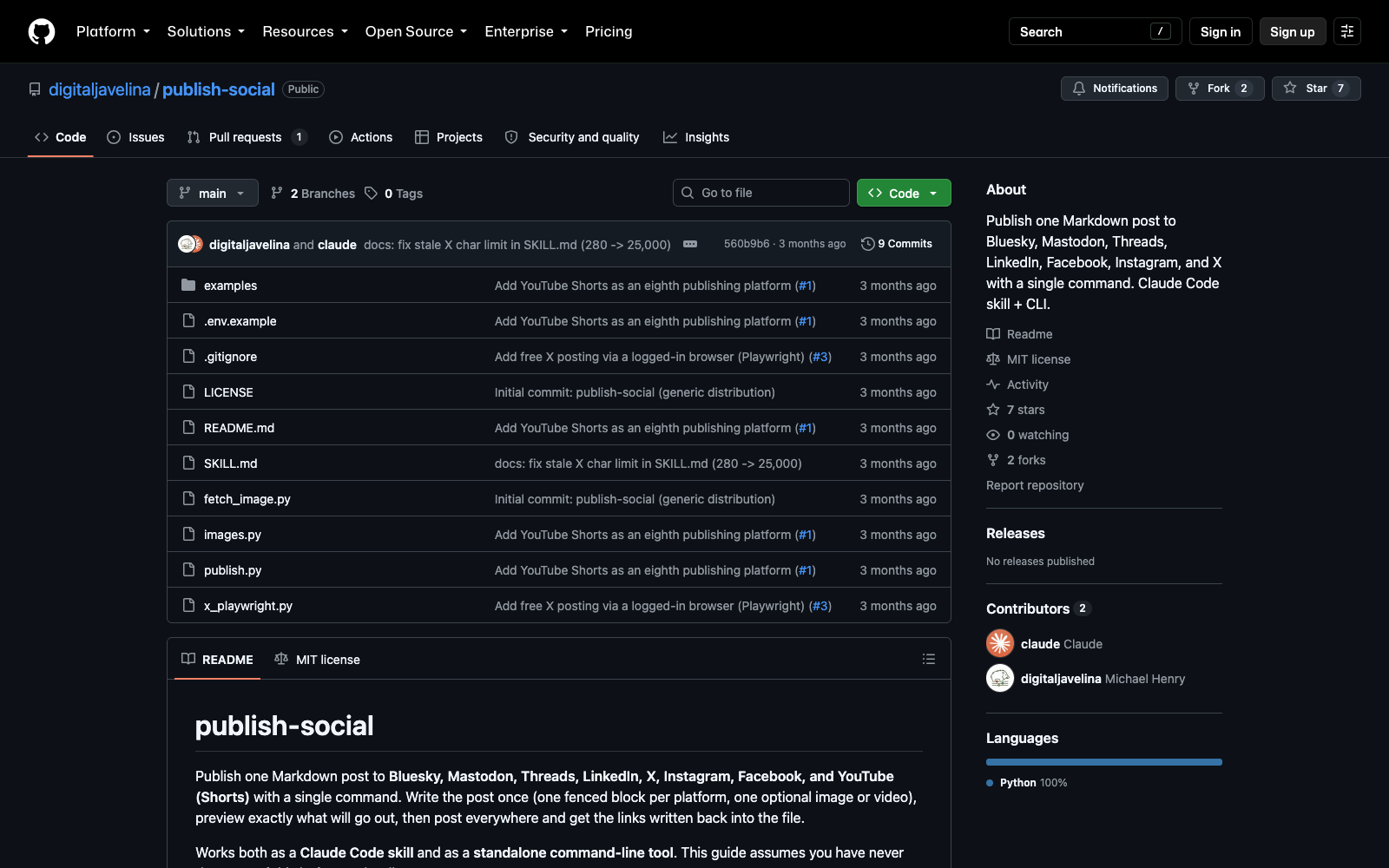Expand the Resources menu
The width and height of the screenshot is (1389, 868).
[306, 31]
